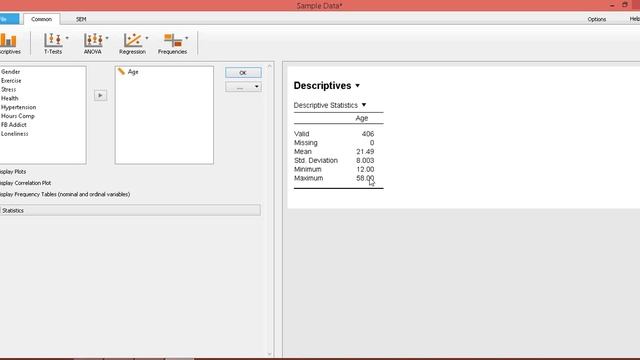This screenshot has height=360, width=640.
Task: Click the Minimum value 12.00
Action: (x=365, y=169)
